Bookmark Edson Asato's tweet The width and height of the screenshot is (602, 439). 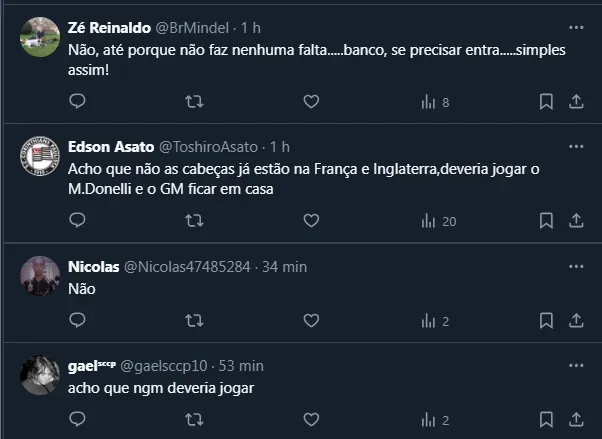point(546,220)
